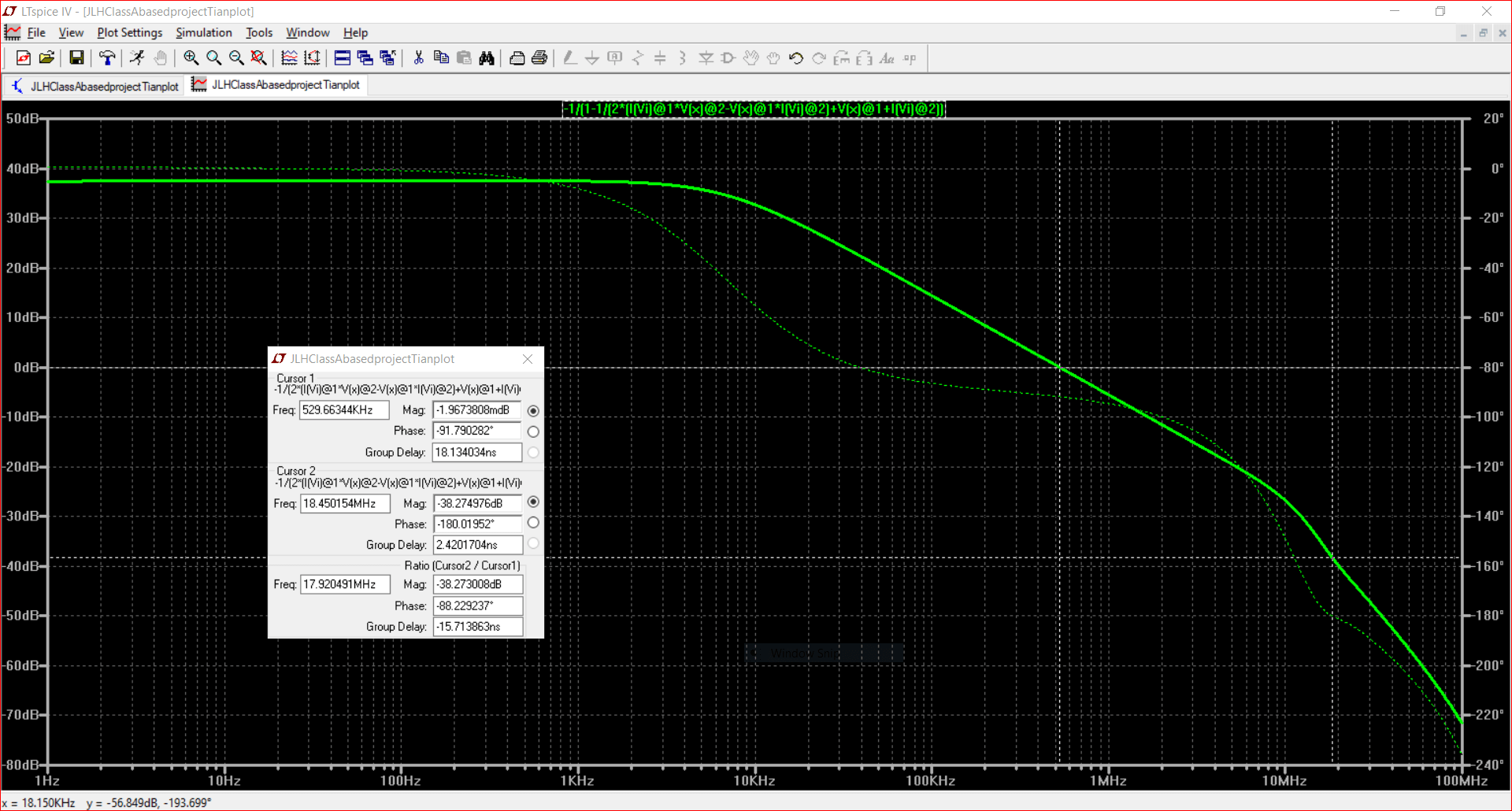
Task: Click the SPICE directive '.op' icon
Action: point(910,58)
